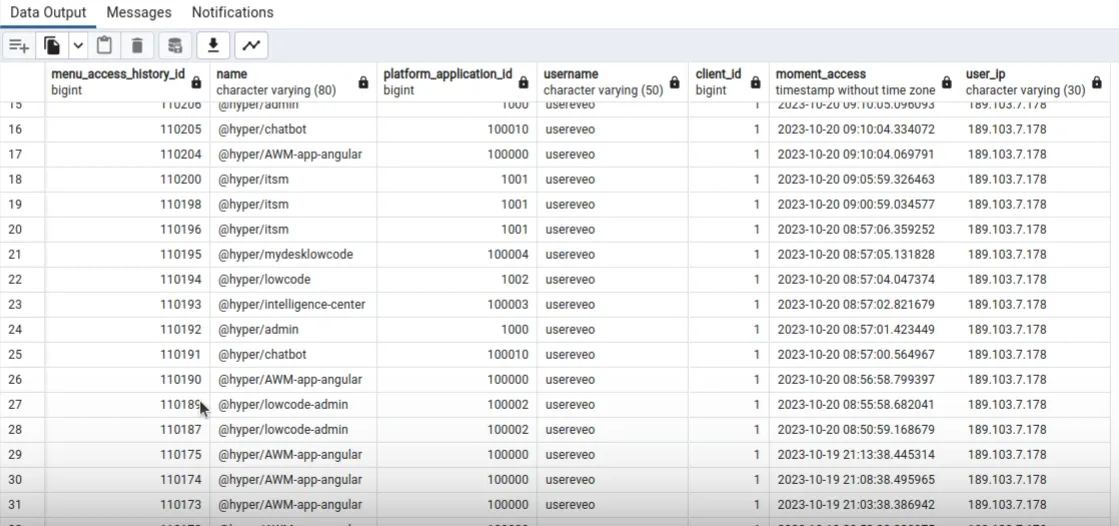Click the 189.103.7.178 cell in row 23
The image size is (1119, 526).
coord(1034,304)
